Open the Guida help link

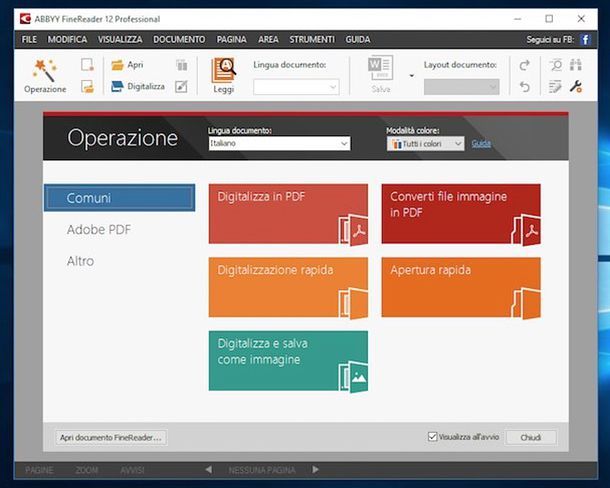[481, 144]
